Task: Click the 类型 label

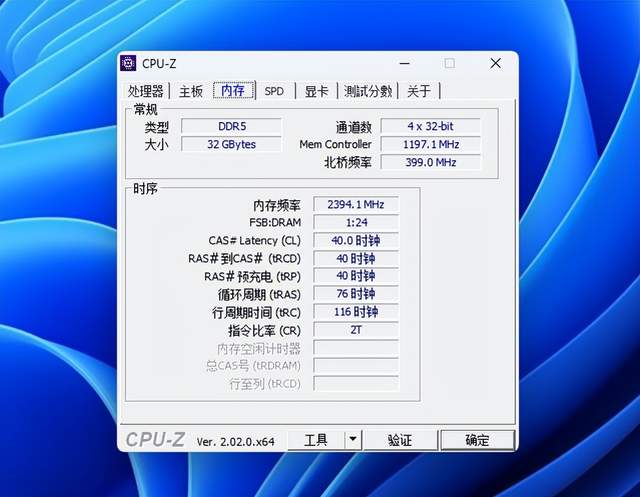Action: tap(156, 127)
